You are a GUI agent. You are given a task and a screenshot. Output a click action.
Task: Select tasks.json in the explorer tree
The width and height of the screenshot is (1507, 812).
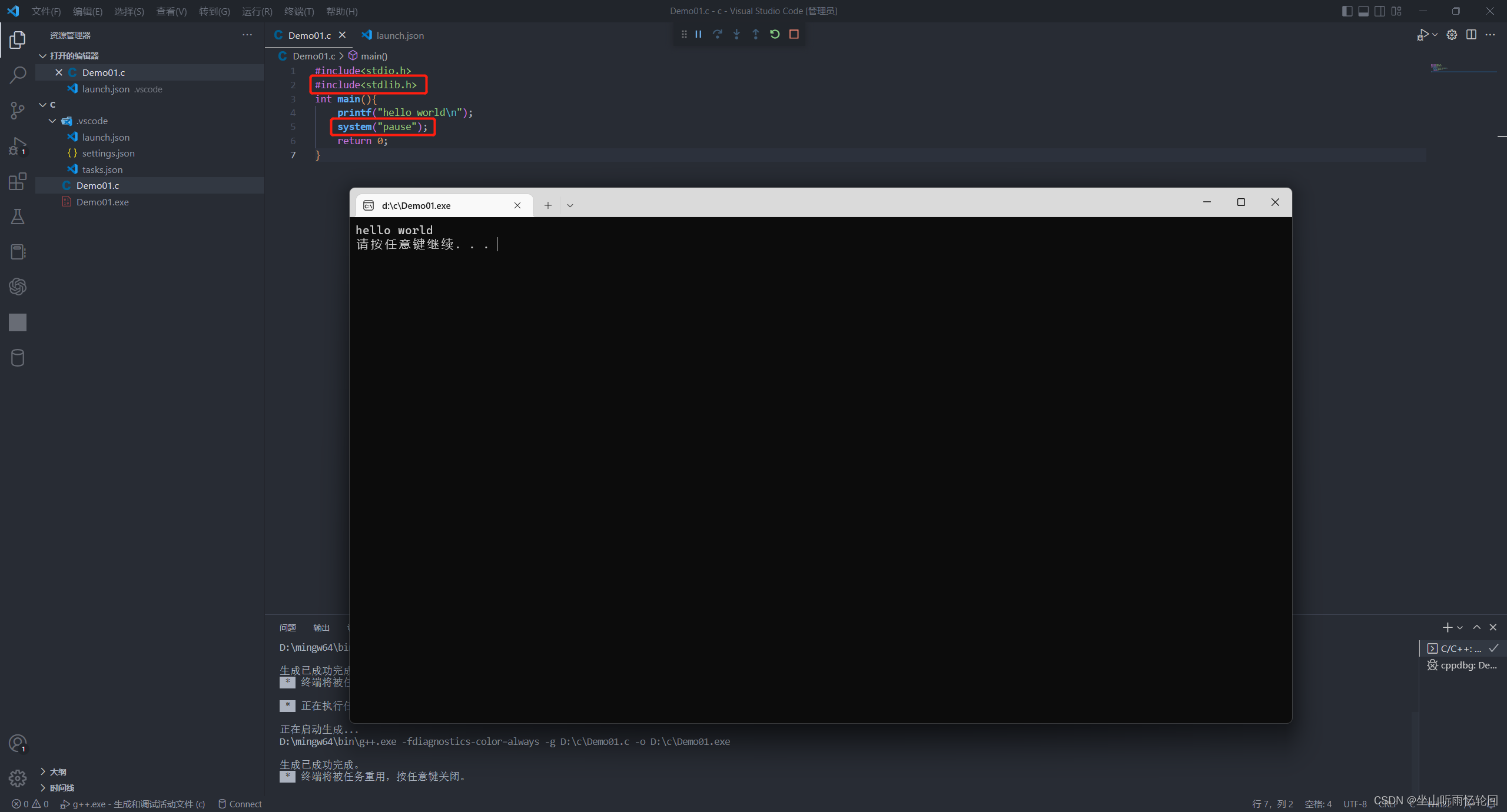[103, 169]
